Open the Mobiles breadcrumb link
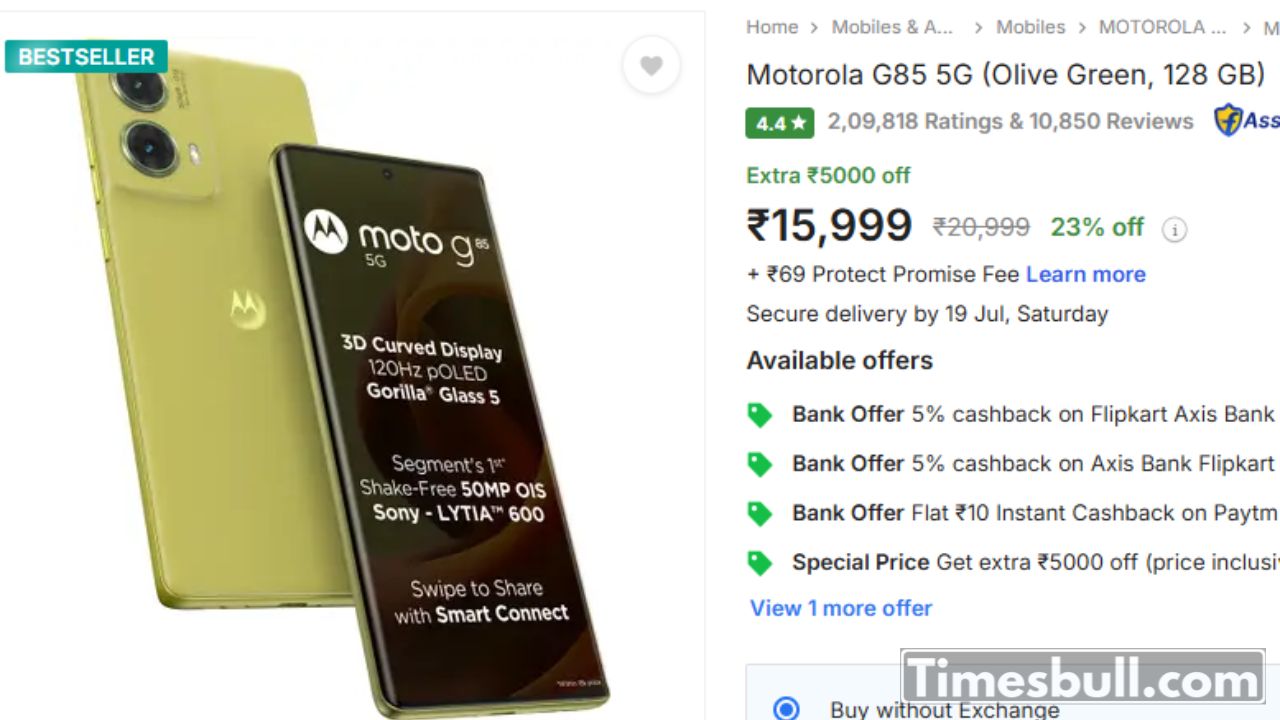 pyautogui.click(x=1031, y=28)
